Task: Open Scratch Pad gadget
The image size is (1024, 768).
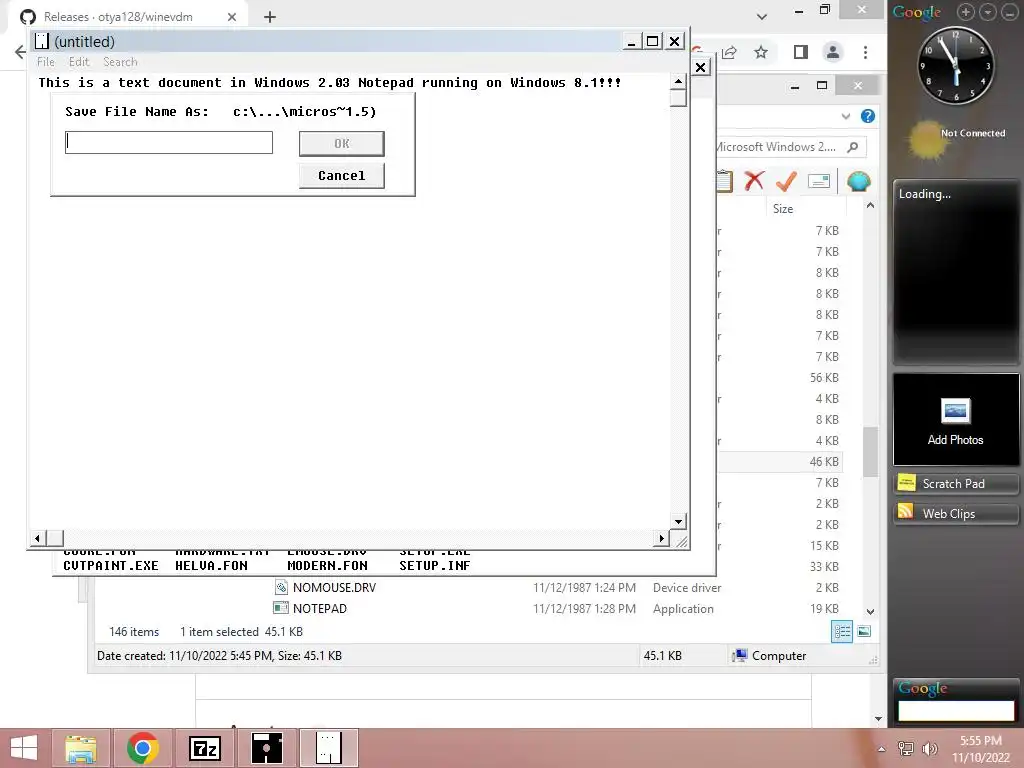Action: tap(955, 484)
